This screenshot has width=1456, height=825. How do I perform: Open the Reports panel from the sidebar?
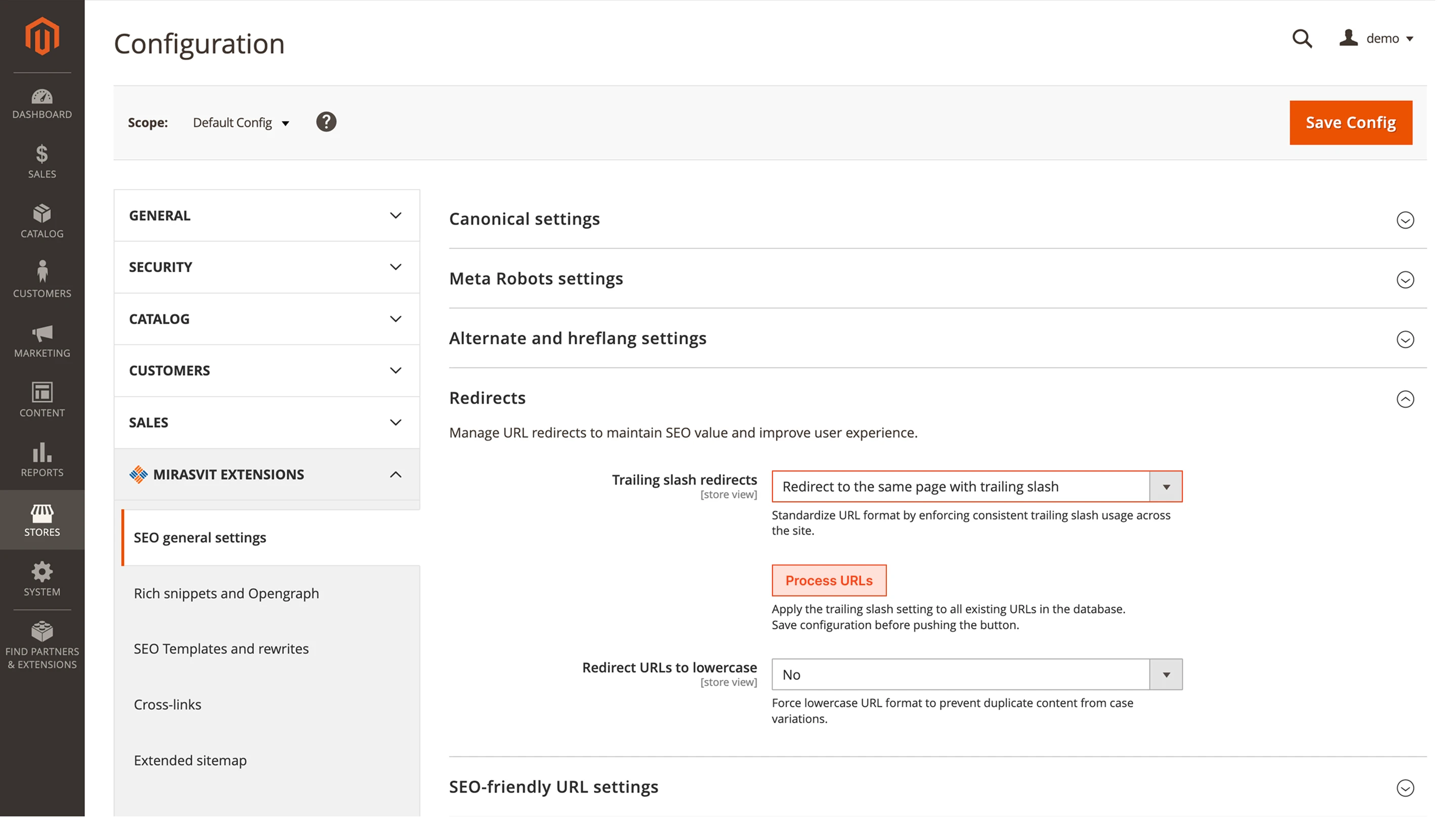pos(42,460)
